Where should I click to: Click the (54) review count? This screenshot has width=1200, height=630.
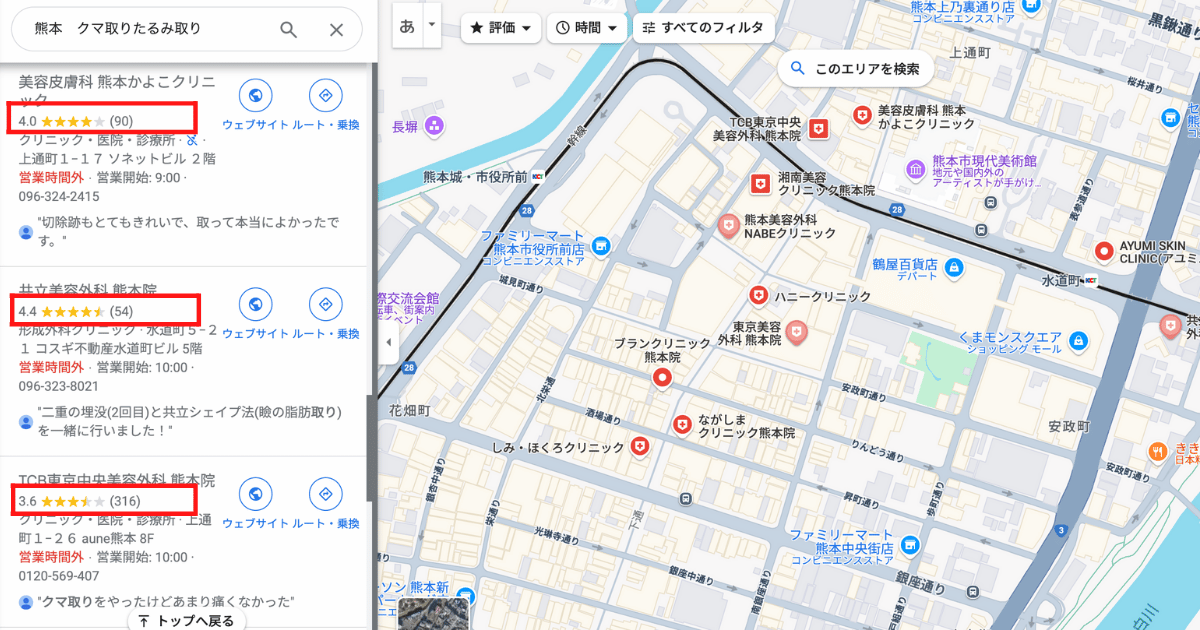click(x=121, y=311)
